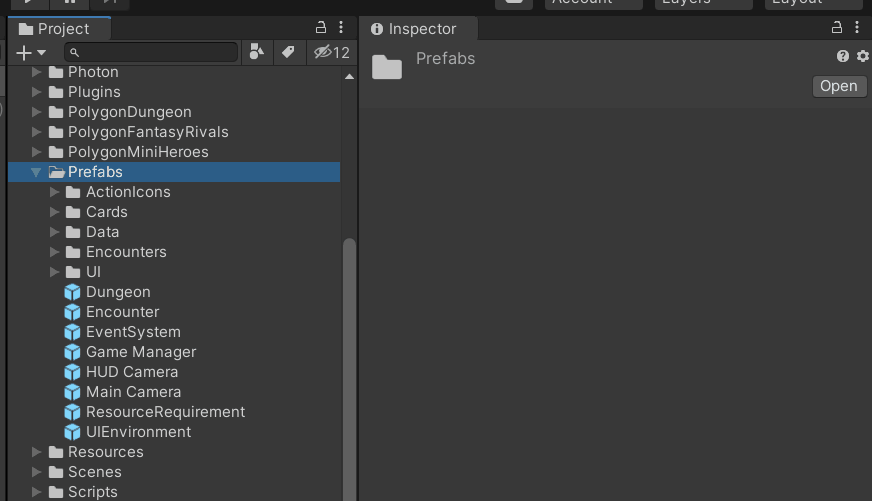This screenshot has width=872, height=501.
Task: Toggle the Project panel lock icon
Action: pyautogui.click(x=321, y=27)
